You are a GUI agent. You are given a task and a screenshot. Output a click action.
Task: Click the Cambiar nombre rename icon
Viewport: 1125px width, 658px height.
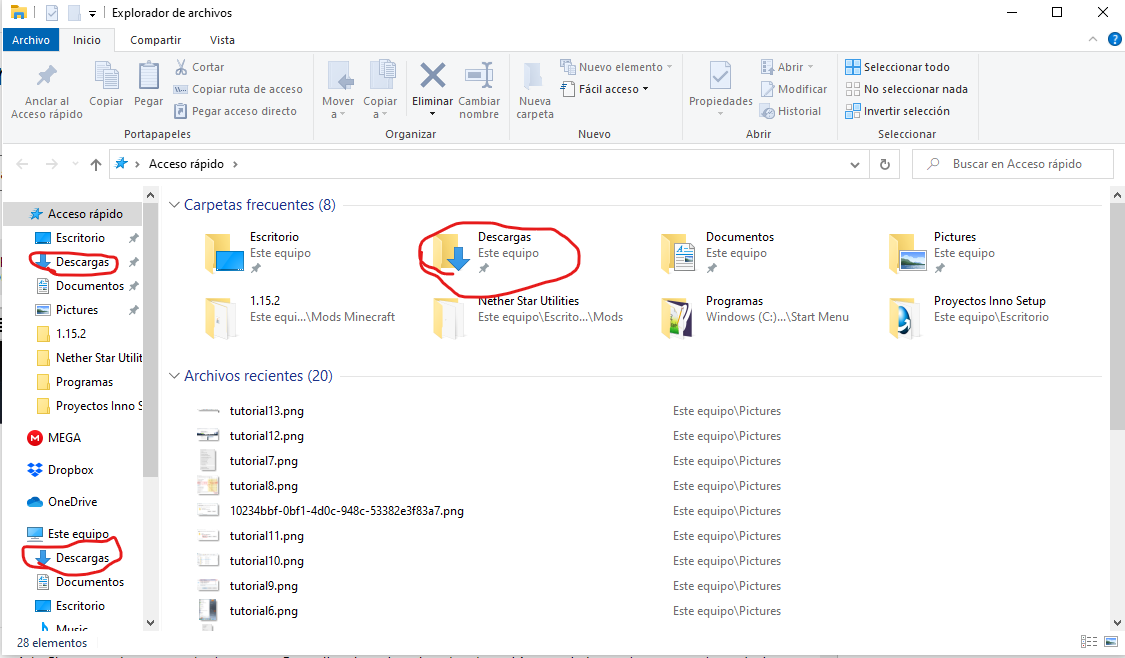pyautogui.click(x=479, y=76)
